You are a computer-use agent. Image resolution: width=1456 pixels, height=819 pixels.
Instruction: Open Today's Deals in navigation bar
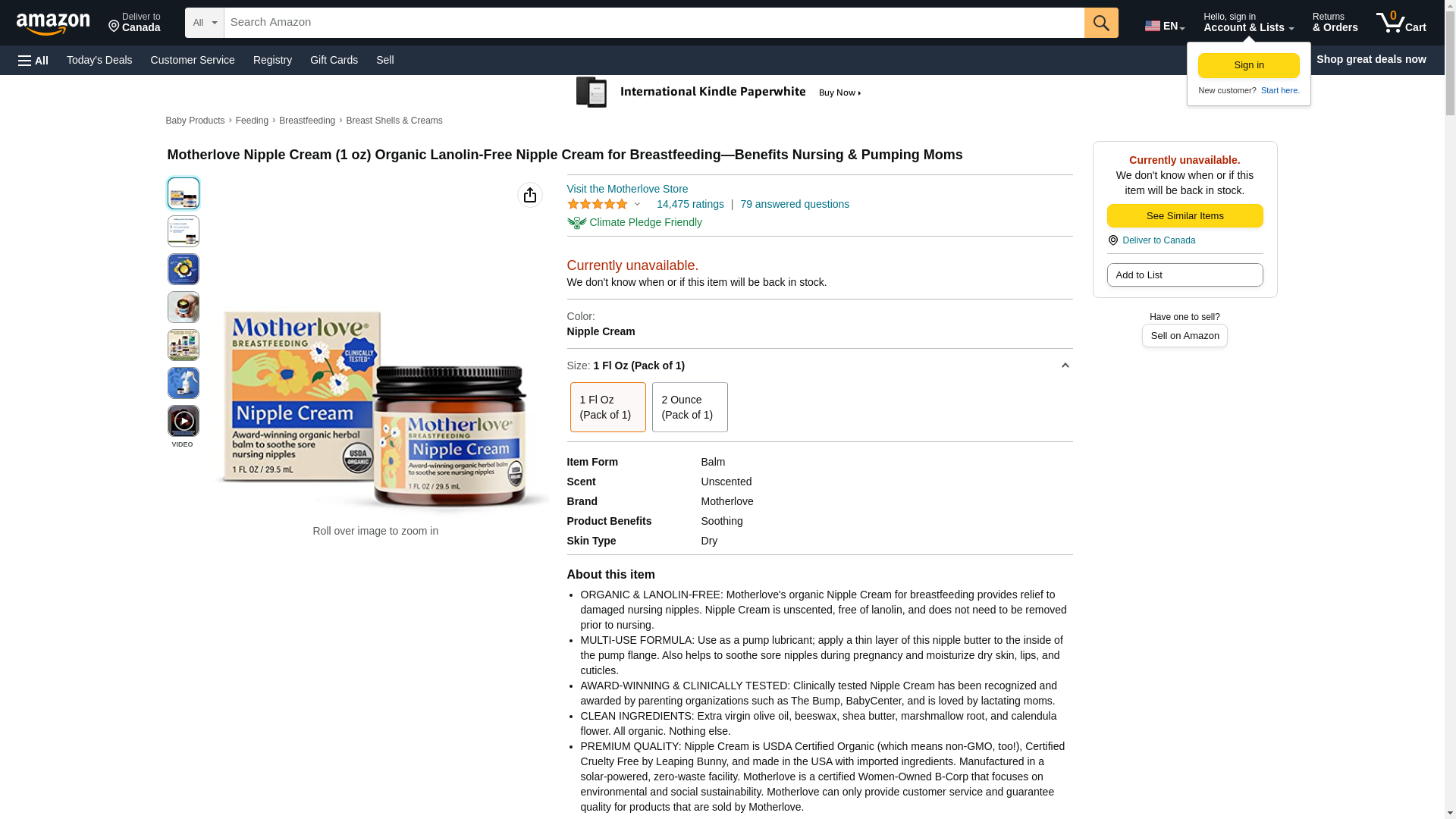click(99, 60)
